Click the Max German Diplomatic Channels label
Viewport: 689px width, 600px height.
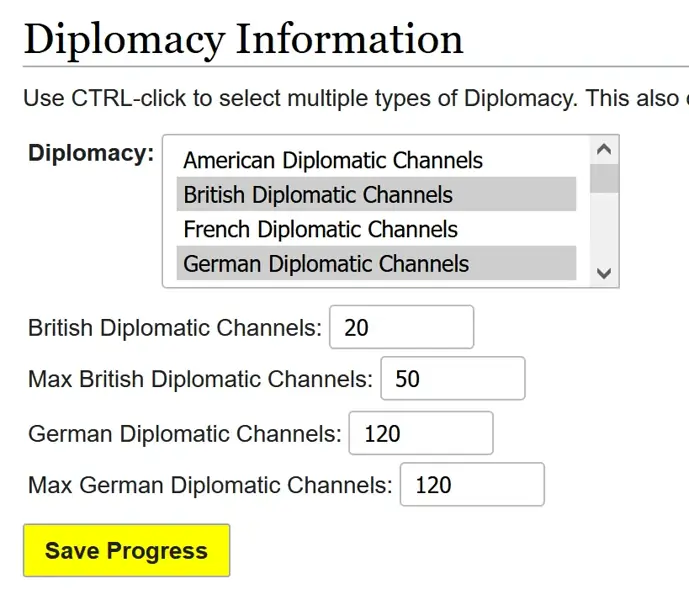pyautogui.click(x=210, y=486)
